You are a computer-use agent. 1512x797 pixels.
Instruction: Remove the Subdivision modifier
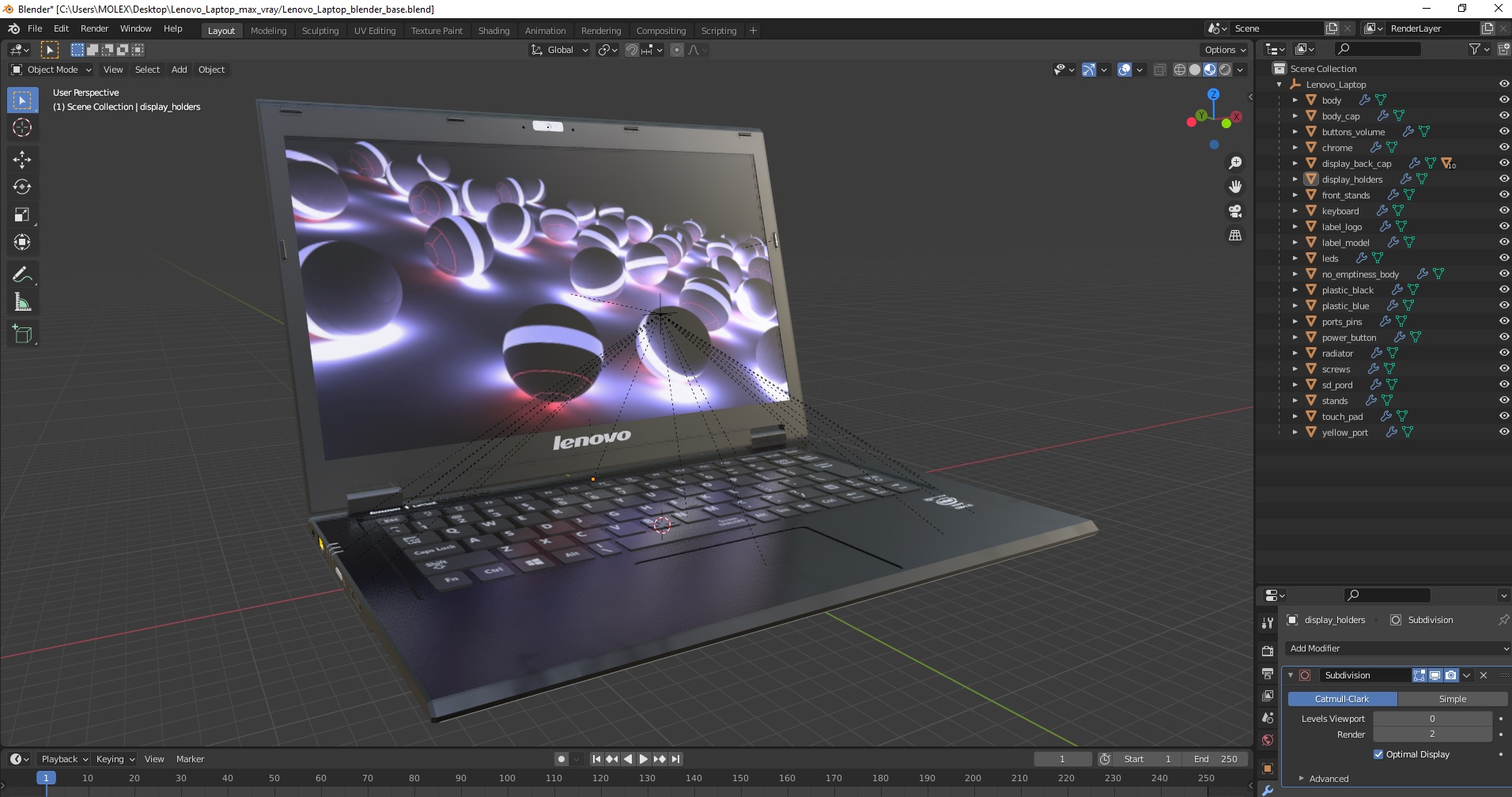[1484, 675]
